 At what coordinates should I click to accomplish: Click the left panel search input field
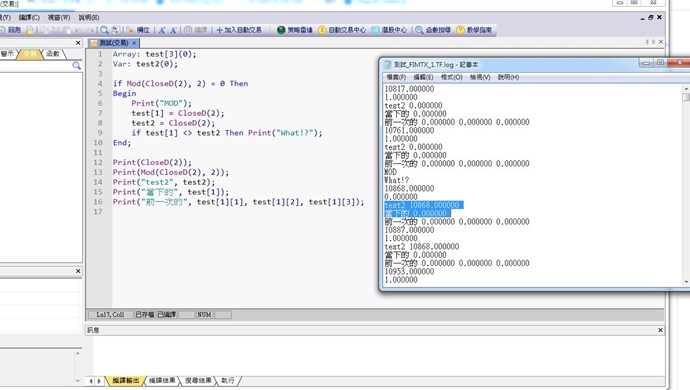click(x=36, y=65)
